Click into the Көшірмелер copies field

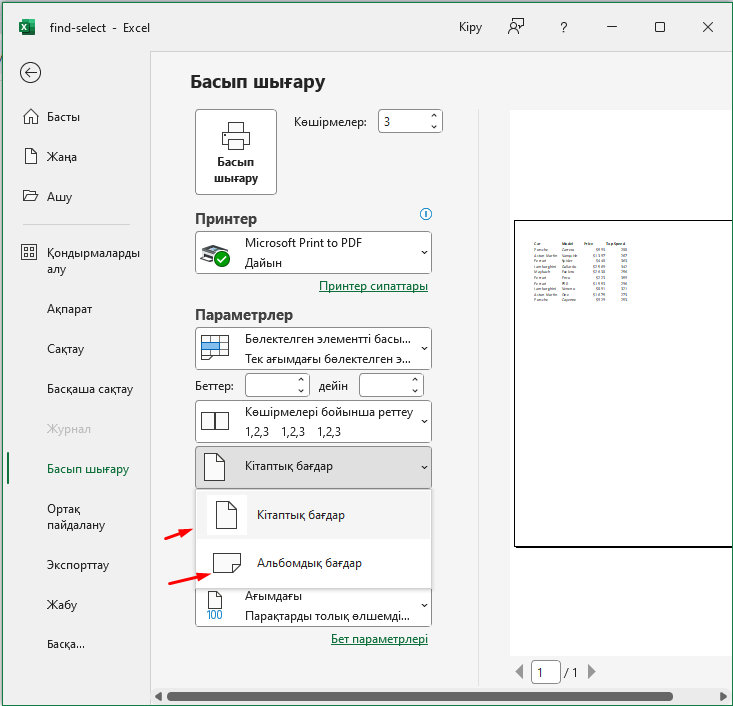[x=404, y=122]
